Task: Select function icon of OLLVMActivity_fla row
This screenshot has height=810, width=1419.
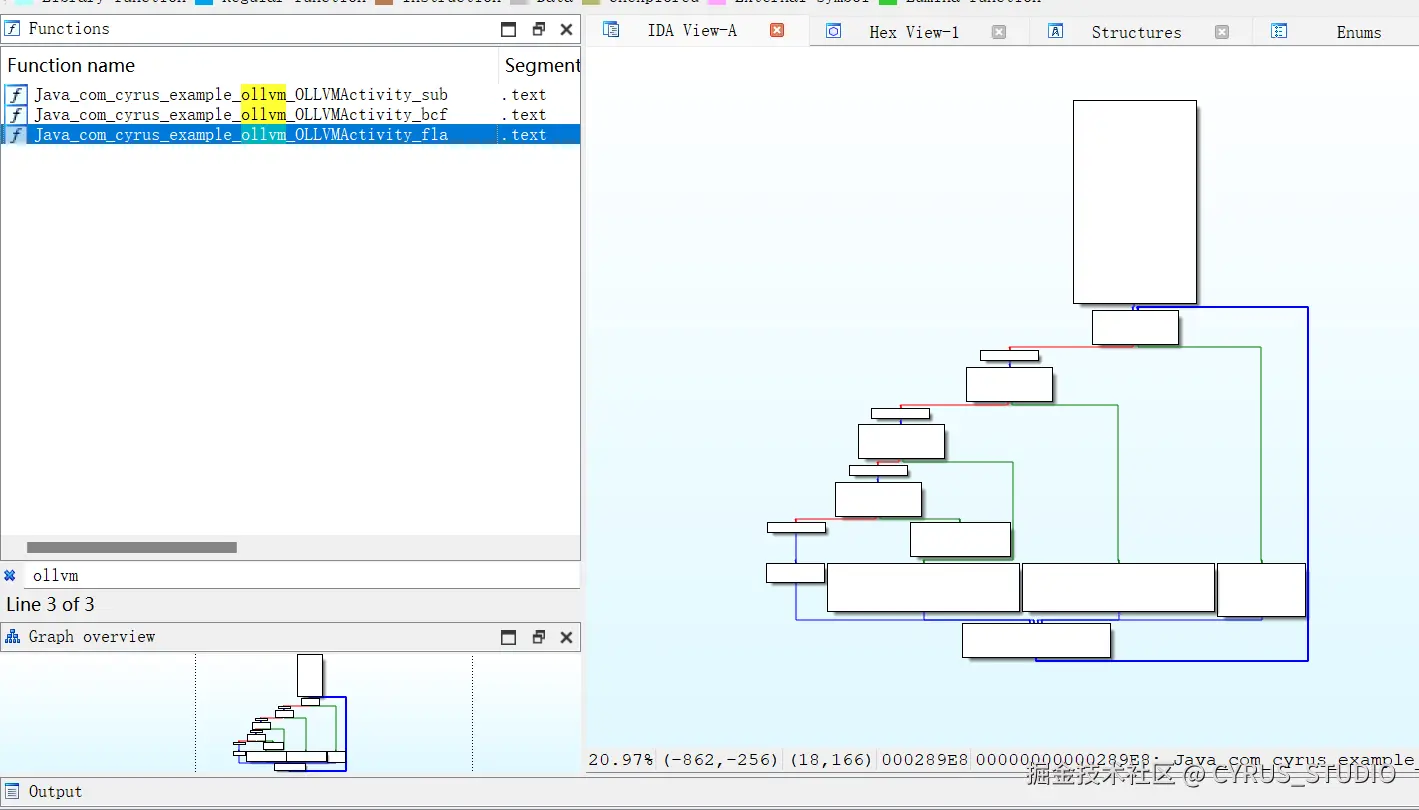Action: coord(16,135)
